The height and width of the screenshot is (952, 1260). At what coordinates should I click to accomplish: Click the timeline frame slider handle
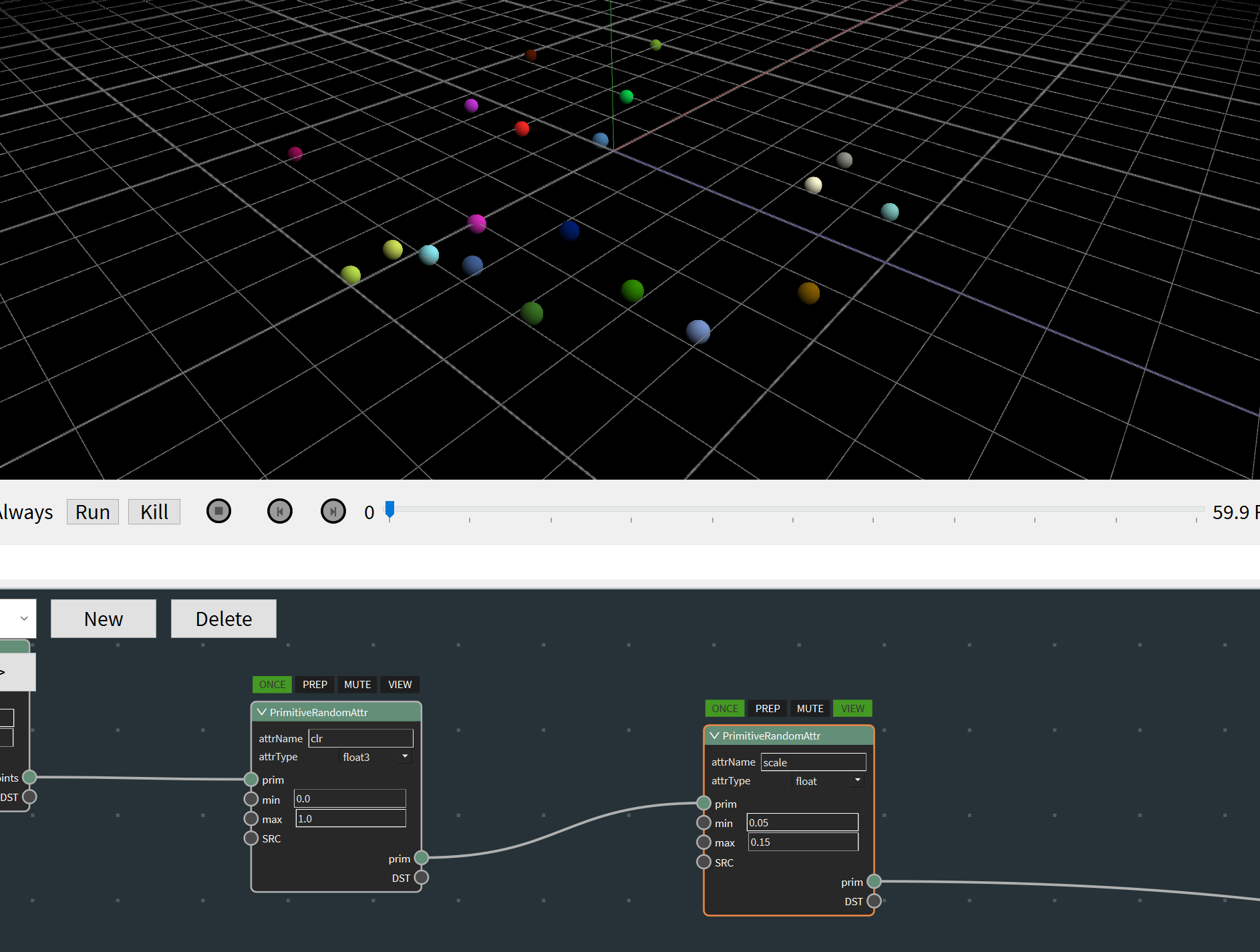pyautogui.click(x=390, y=510)
